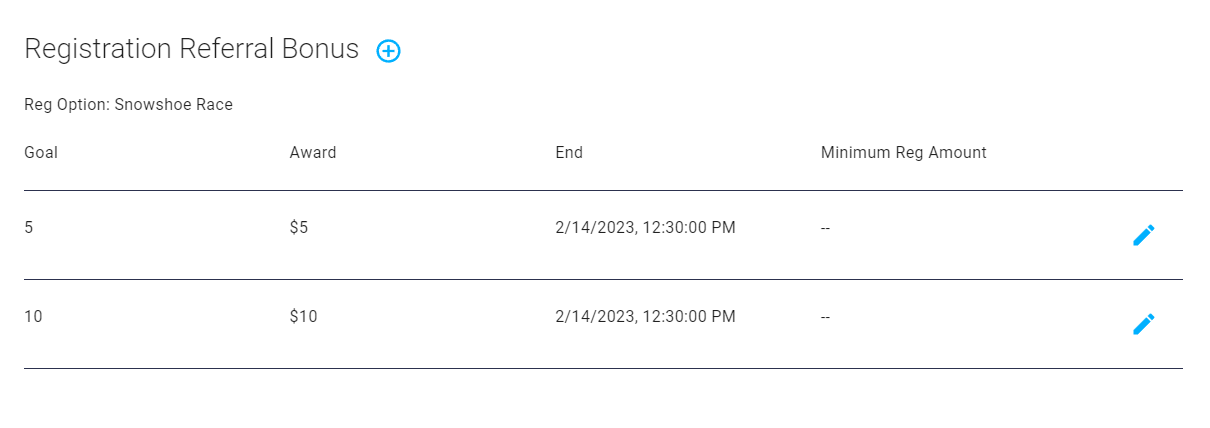This screenshot has width=1210, height=428.
Task: Click the Minimum Reg Amount header
Action: (904, 153)
